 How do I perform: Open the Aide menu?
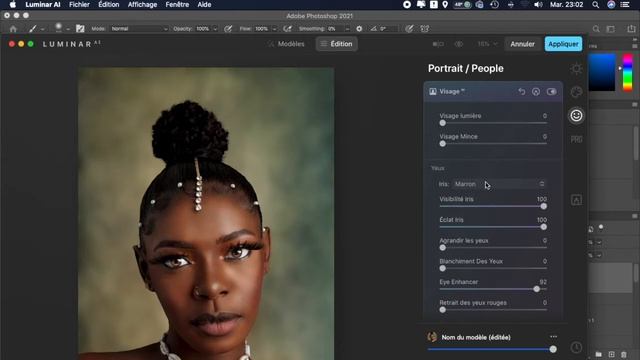tap(204, 4)
